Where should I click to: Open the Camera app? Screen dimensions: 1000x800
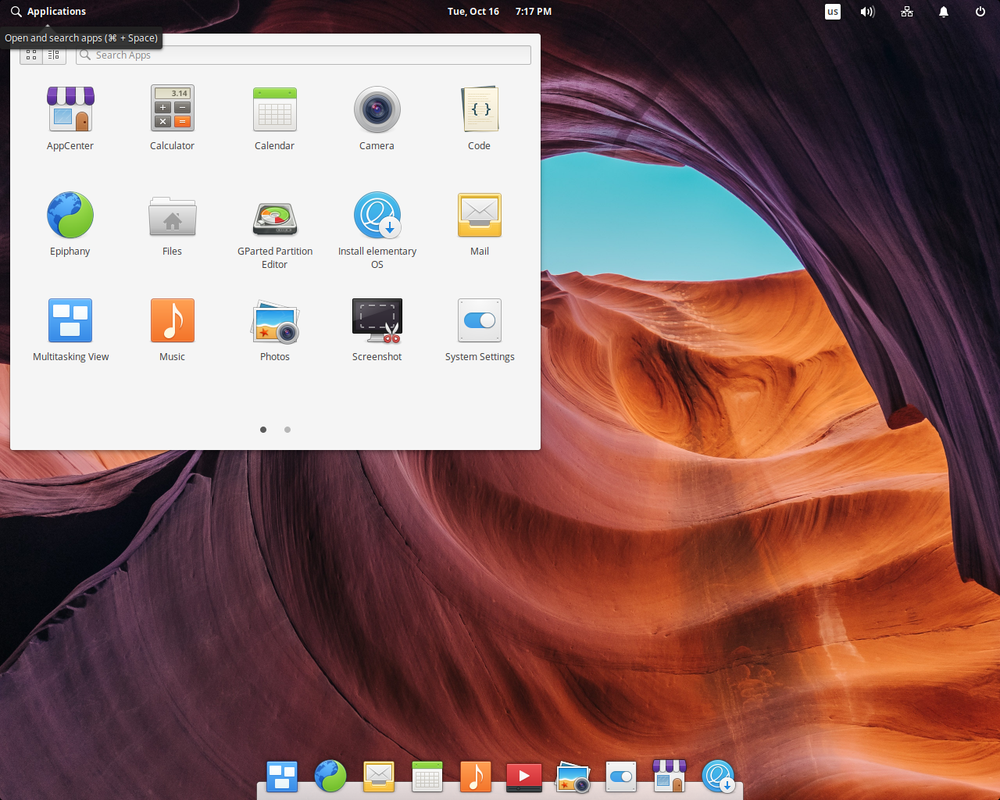tap(377, 109)
